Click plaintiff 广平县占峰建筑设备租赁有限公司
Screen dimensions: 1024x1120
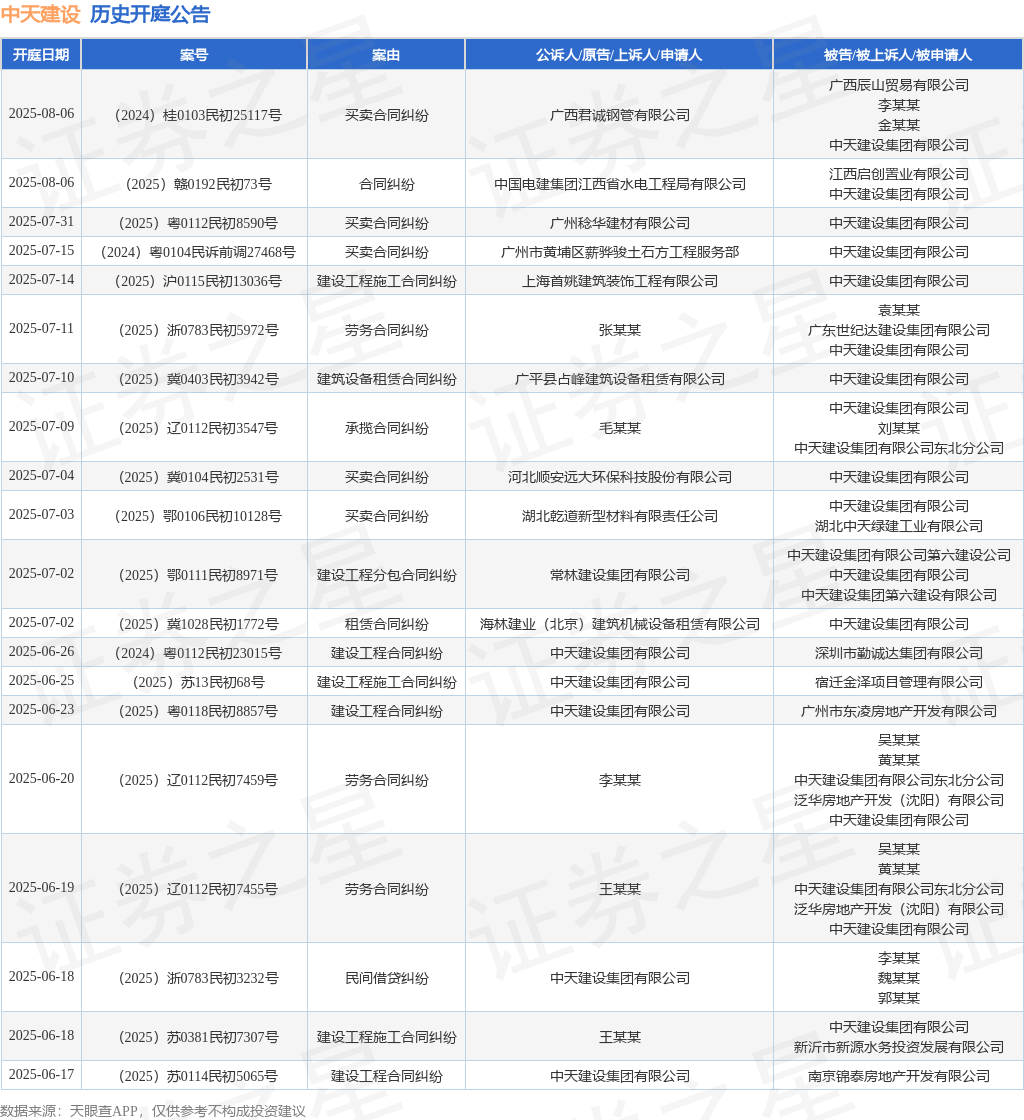620,379
